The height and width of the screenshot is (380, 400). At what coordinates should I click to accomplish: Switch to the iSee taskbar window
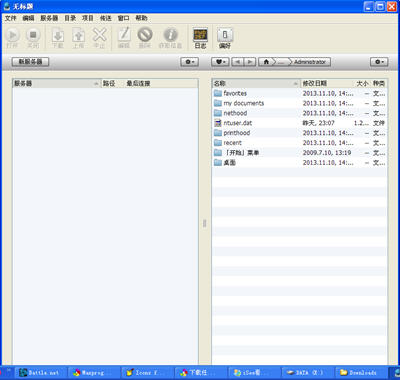(254, 373)
